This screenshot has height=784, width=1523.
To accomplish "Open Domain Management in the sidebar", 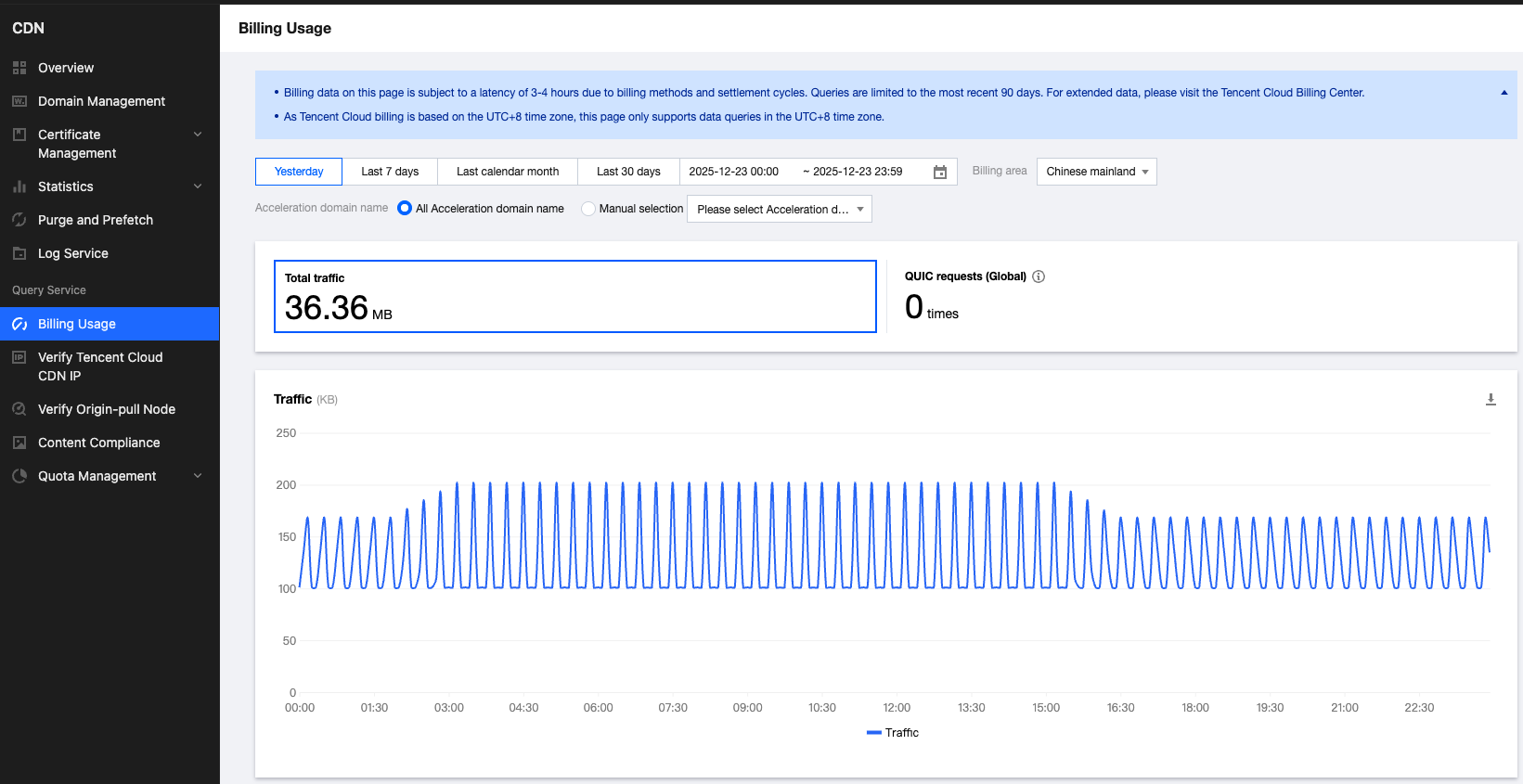I will (x=101, y=101).
